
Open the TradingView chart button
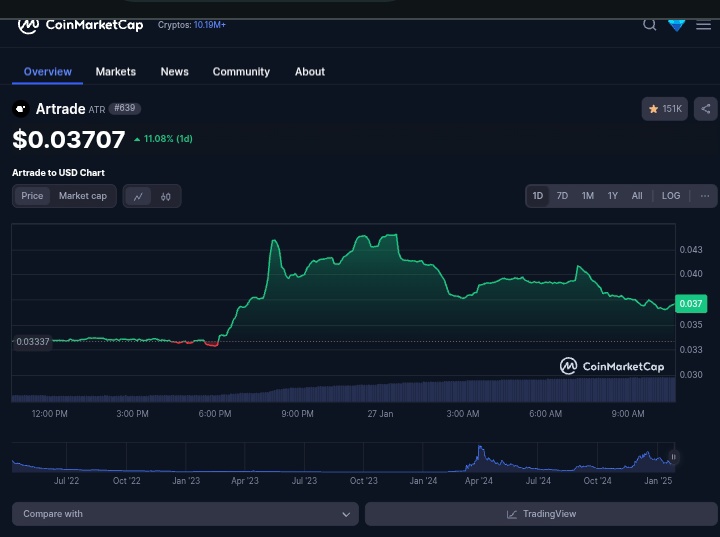(x=541, y=514)
